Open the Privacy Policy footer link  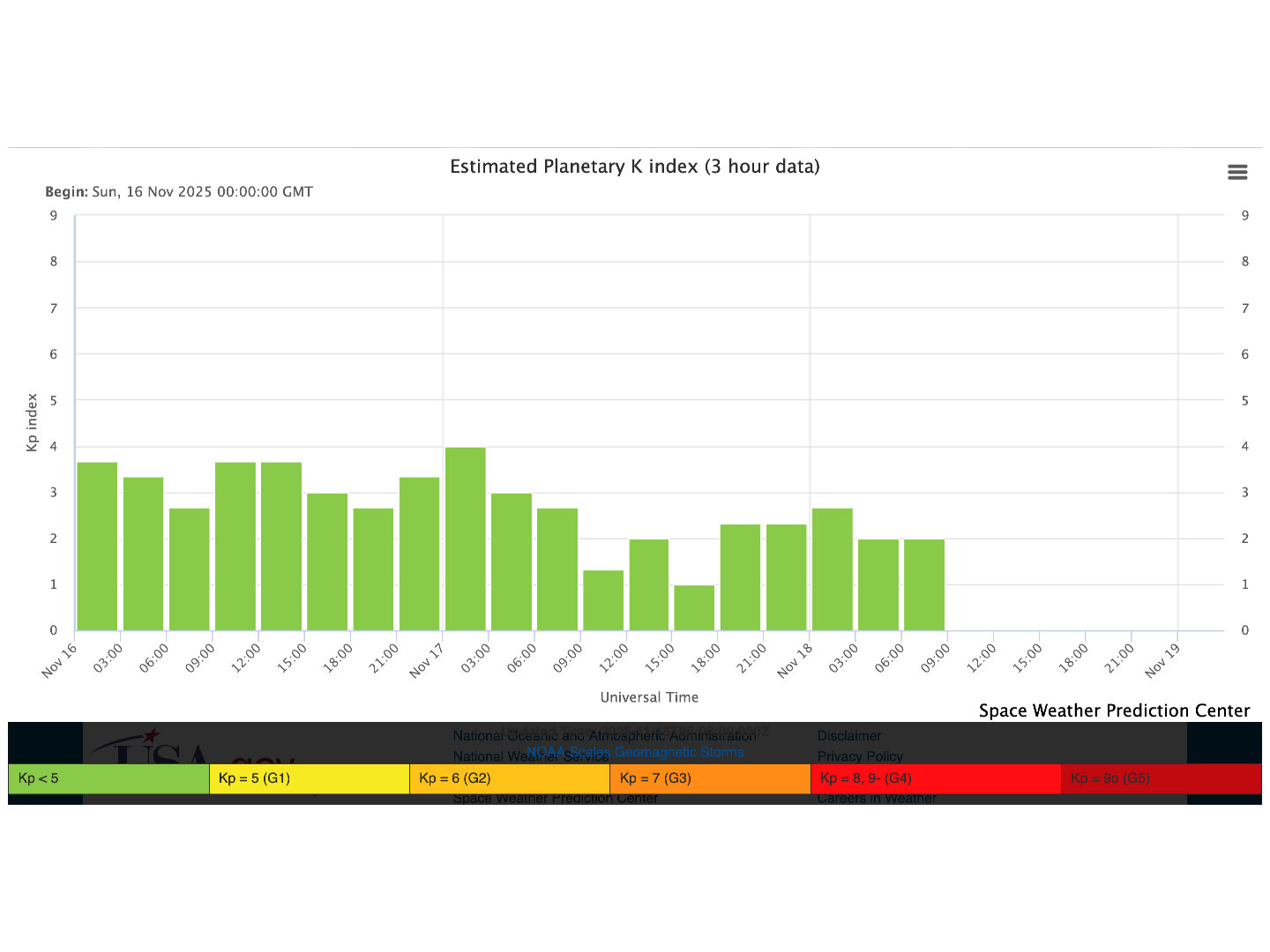[x=860, y=756]
